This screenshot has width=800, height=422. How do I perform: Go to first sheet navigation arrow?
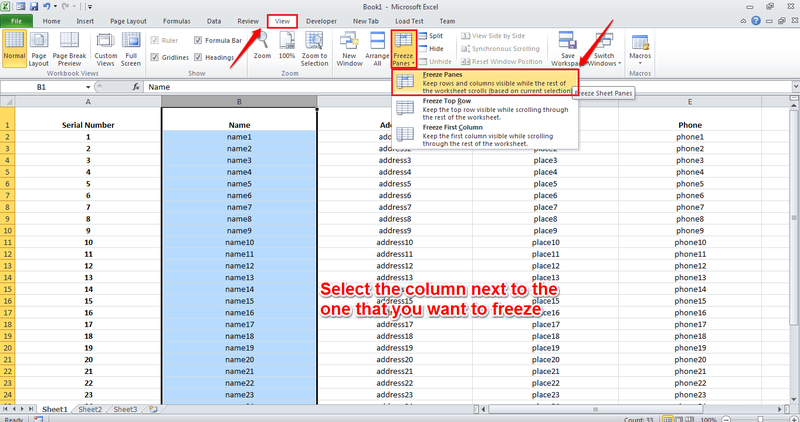(5, 409)
